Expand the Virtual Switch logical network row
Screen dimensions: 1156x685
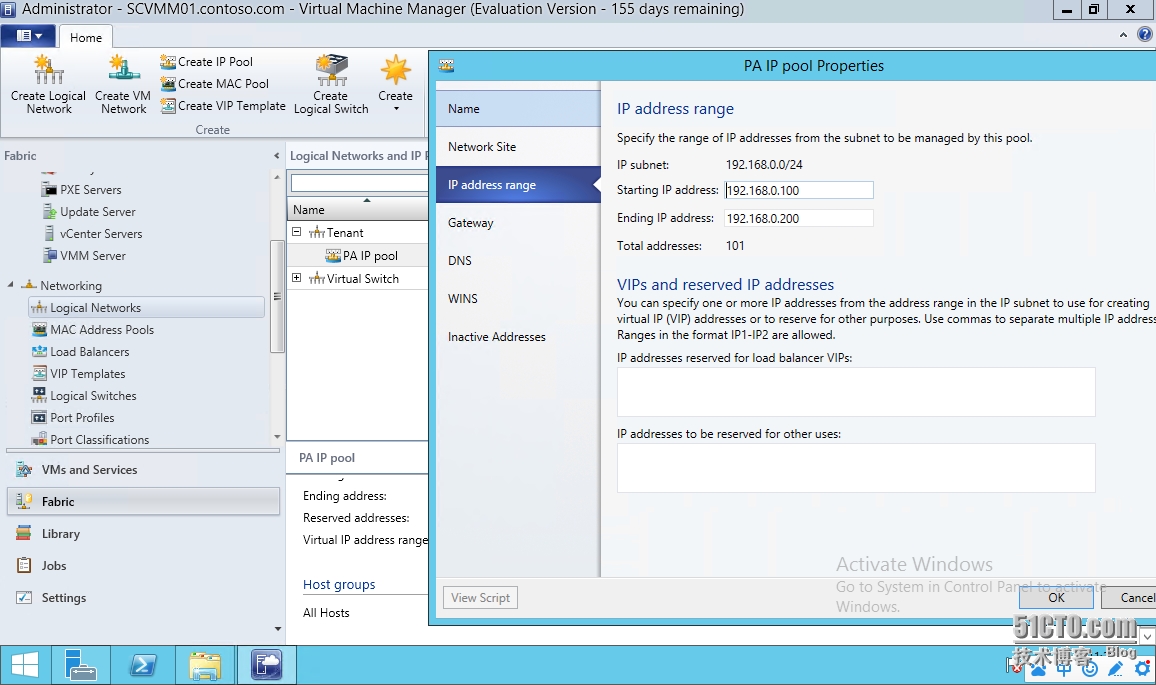(x=296, y=278)
